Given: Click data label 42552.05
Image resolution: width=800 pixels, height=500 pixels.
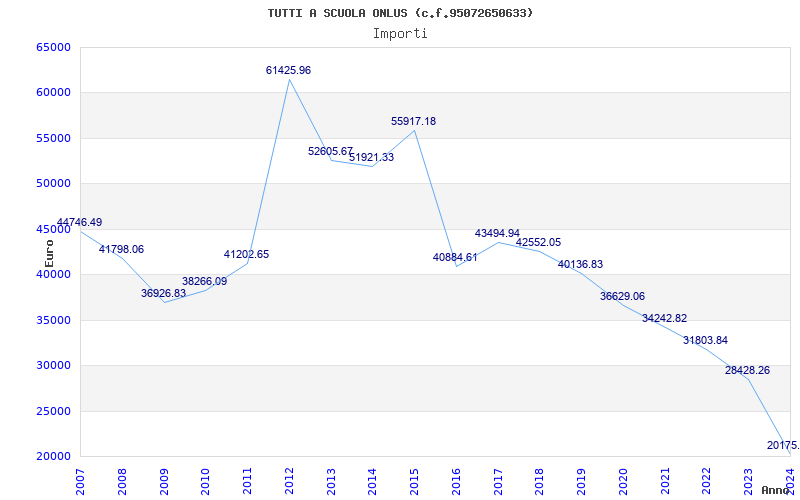Looking at the screenshot, I should (538, 242).
